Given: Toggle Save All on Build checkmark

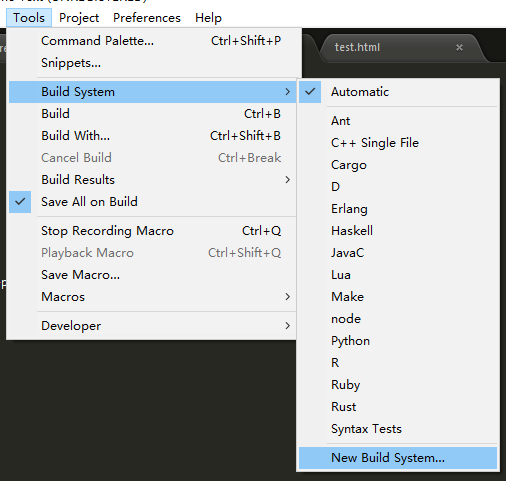Looking at the screenshot, I should [20, 202].
